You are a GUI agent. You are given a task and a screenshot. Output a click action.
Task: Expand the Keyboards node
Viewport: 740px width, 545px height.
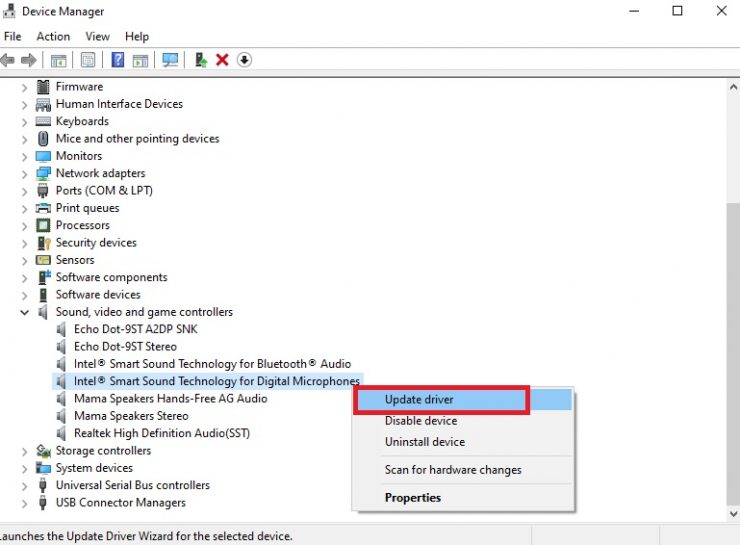point(25,122)
